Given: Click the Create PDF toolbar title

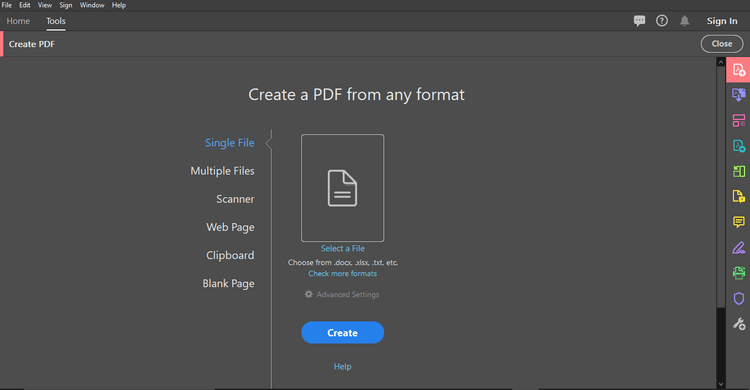Looking at the screenshot, I should pyautogui.click(x=32, y=44).
